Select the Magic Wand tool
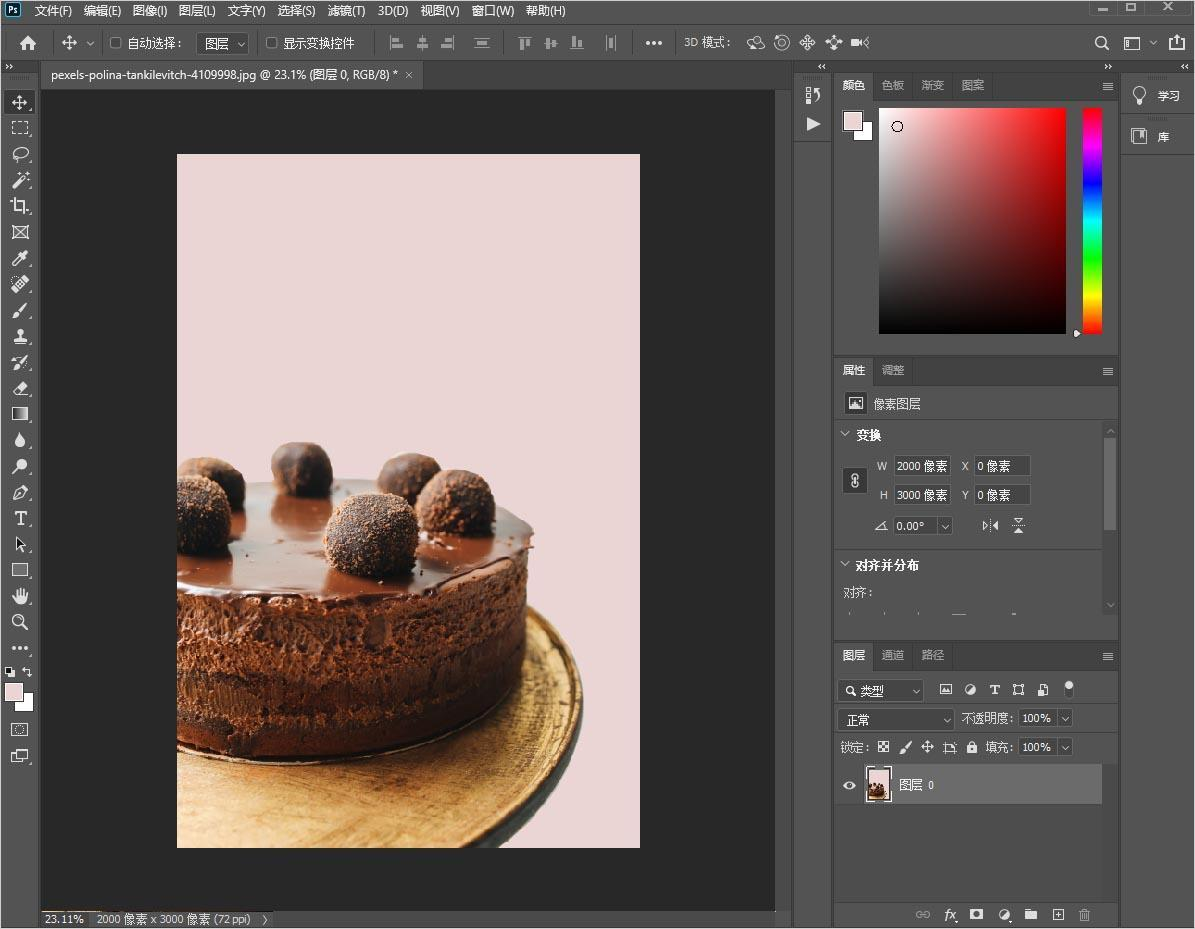This screenshot has height=929, width=1195. point(20,180)
